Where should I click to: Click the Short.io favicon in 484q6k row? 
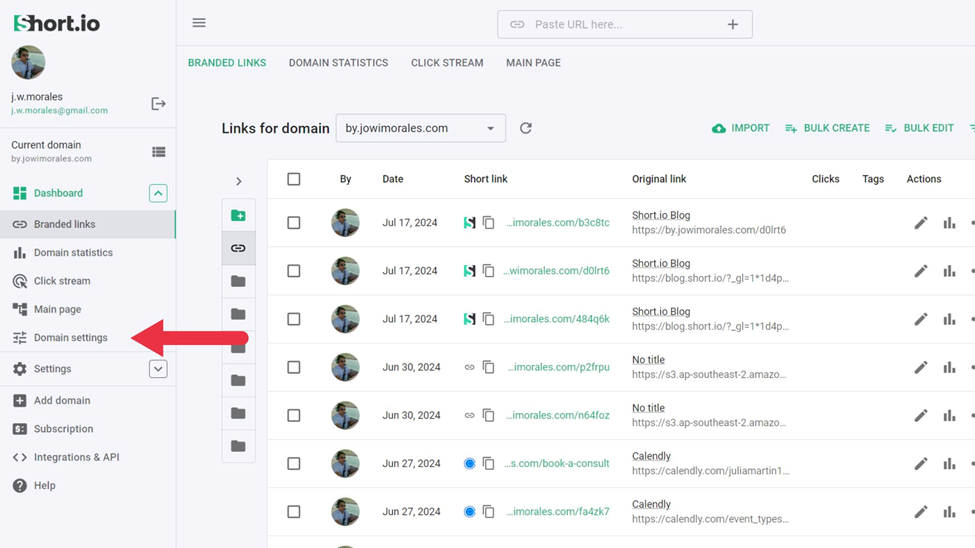(x=469, y=319)
